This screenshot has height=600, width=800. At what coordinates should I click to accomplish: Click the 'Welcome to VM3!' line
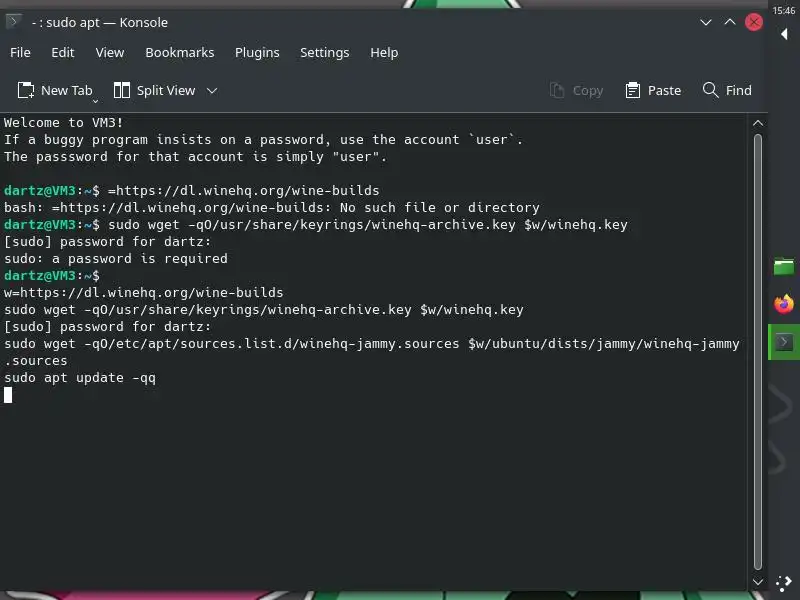[63, 122]
